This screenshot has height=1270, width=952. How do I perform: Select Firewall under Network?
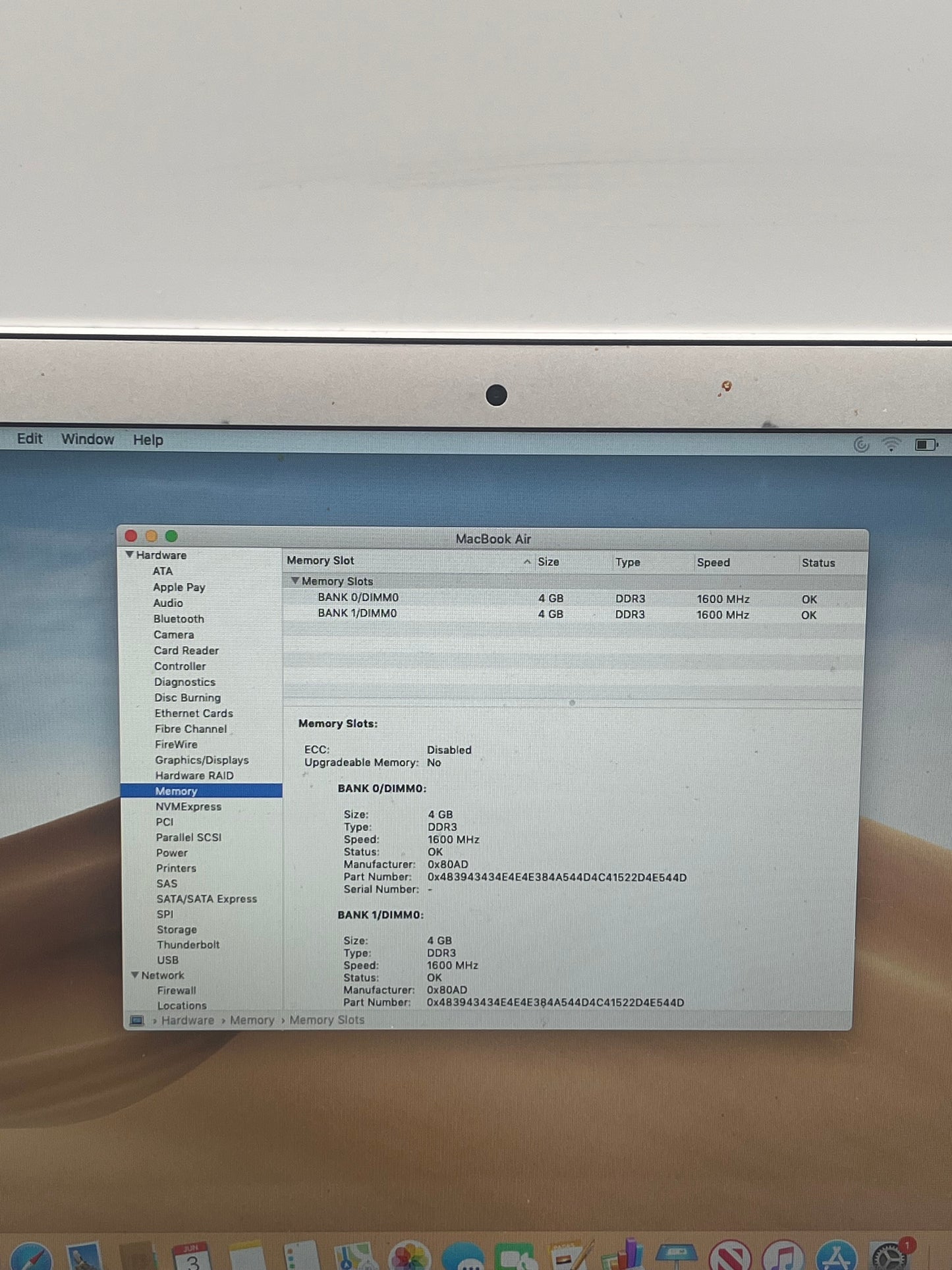pyautogui.click(x=177, y=991)
